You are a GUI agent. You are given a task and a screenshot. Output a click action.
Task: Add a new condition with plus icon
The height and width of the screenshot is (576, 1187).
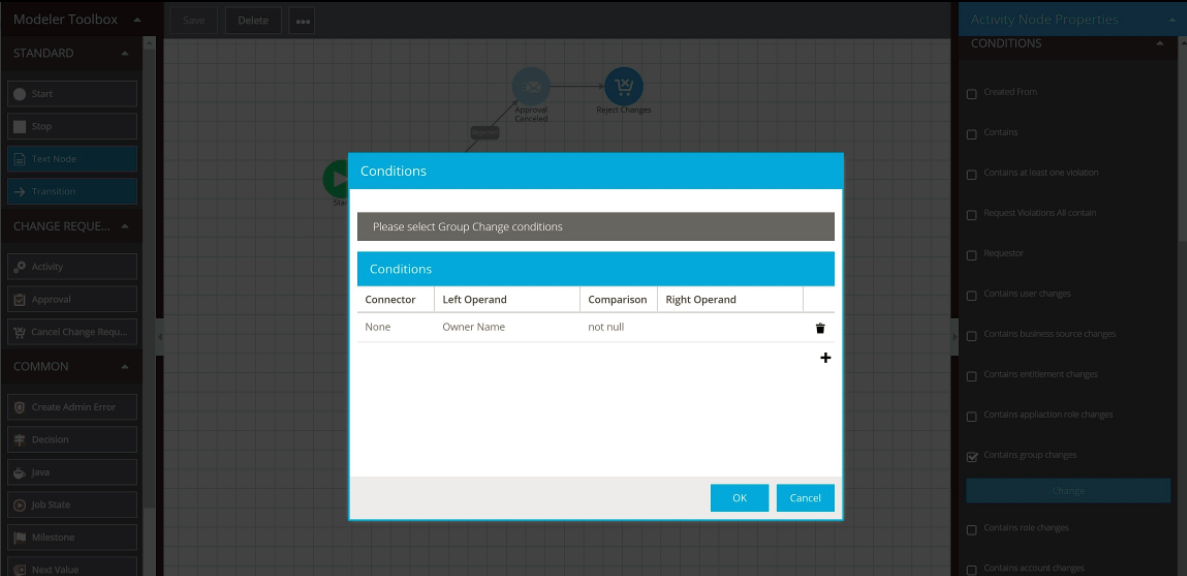tap(825, 358)
